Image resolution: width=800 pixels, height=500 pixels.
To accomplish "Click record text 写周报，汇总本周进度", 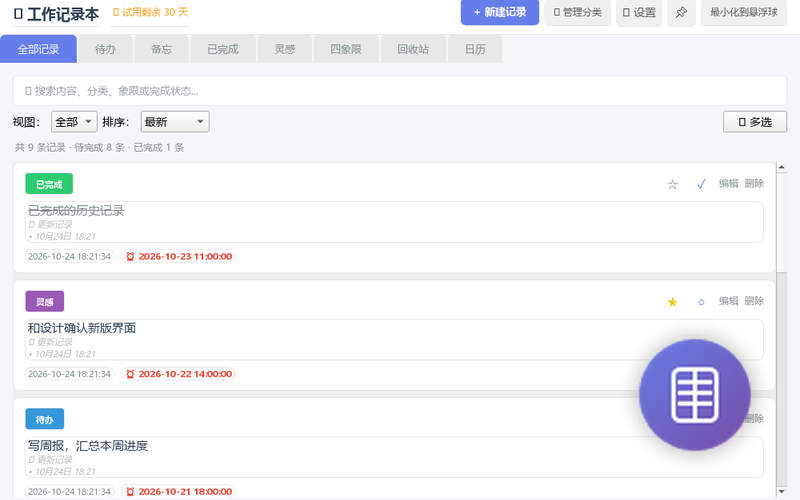I will tap(88, 446).
